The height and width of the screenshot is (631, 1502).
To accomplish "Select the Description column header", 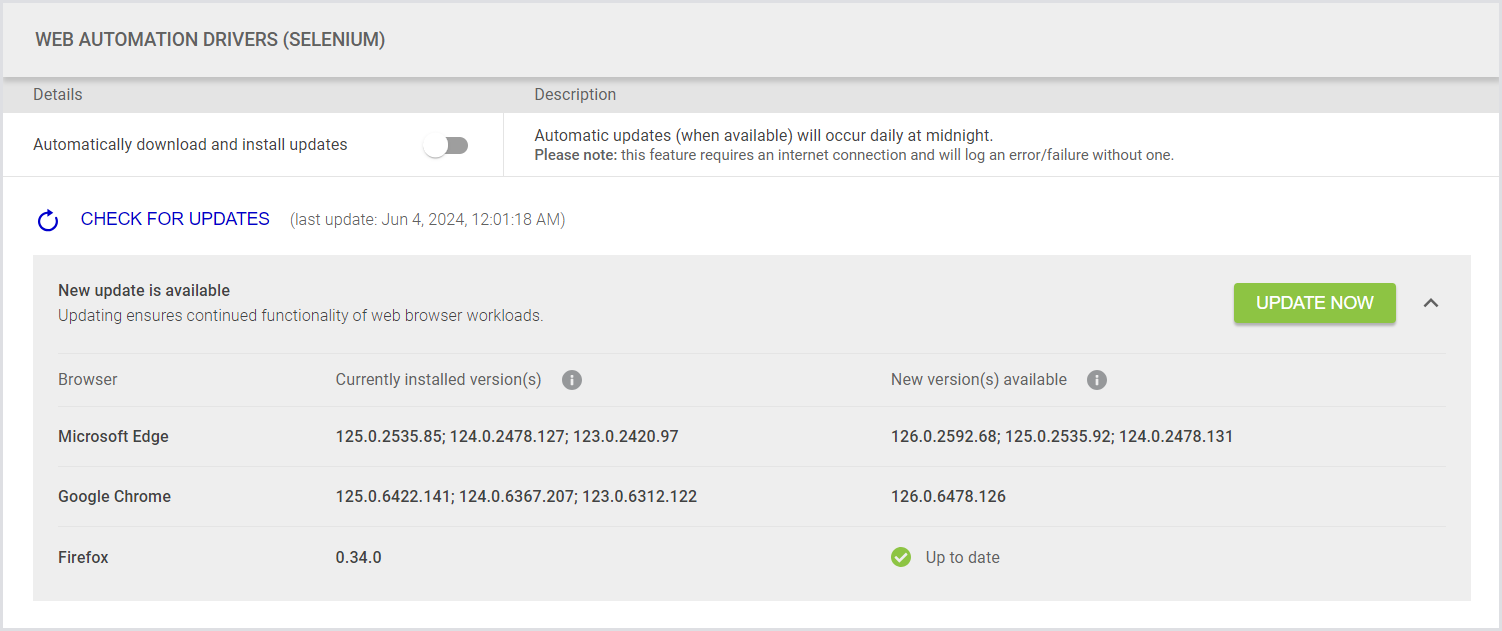I will click(x=575, y=95).
